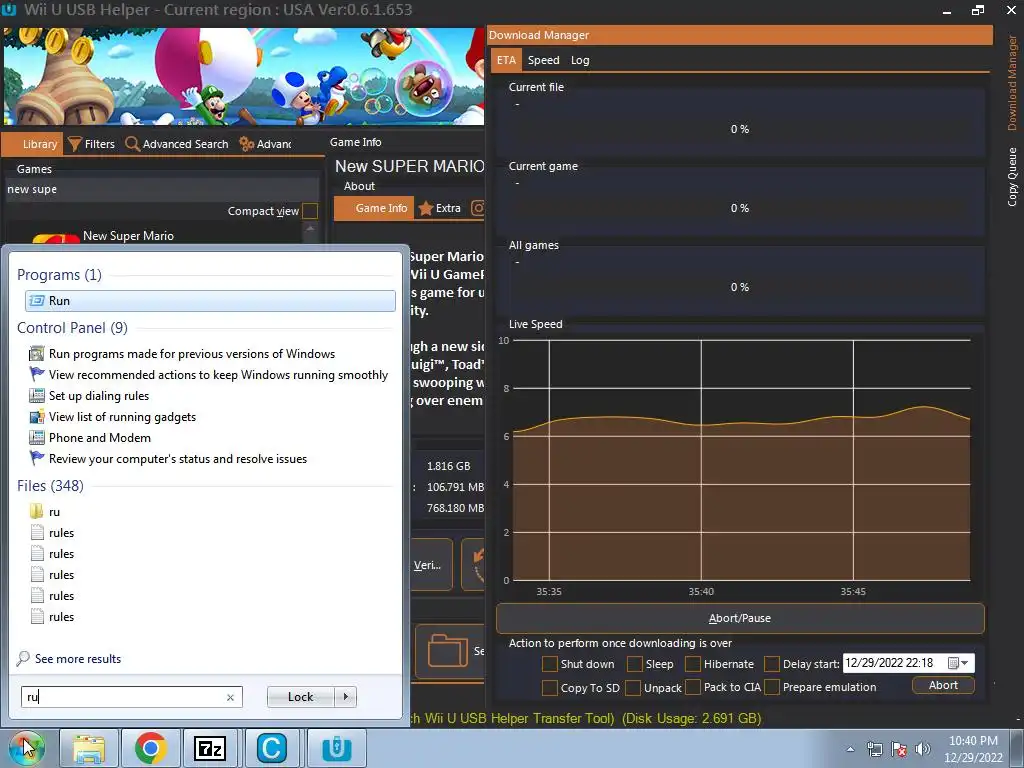The height and width of the screenshot is (768, 1024).
Task: Open Review your computer's status item
Action: tap(168, 458)
